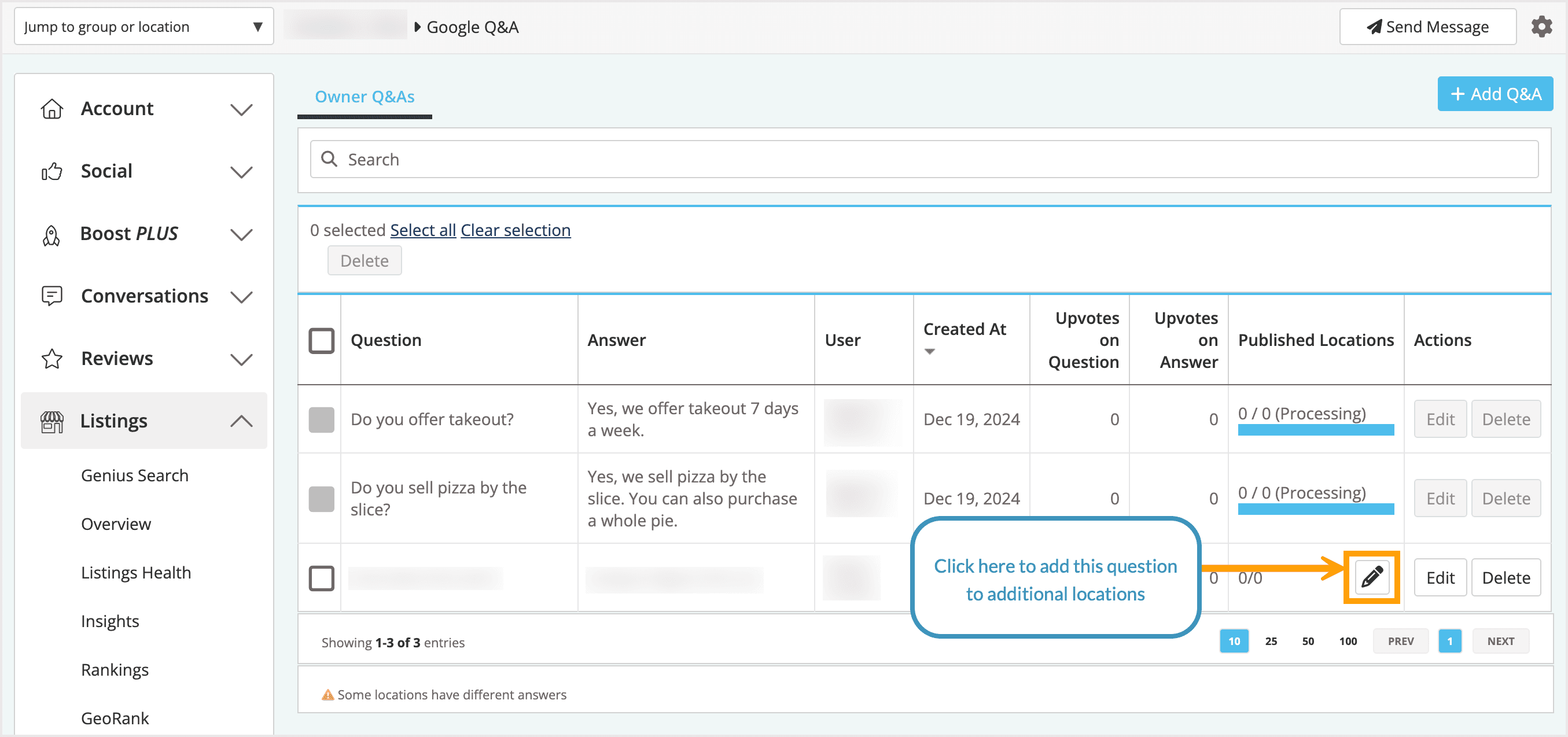The width and height of the screenshot is (1568, 737).
Task: Click the Reviews star icon
Action: tap(51, 359)
